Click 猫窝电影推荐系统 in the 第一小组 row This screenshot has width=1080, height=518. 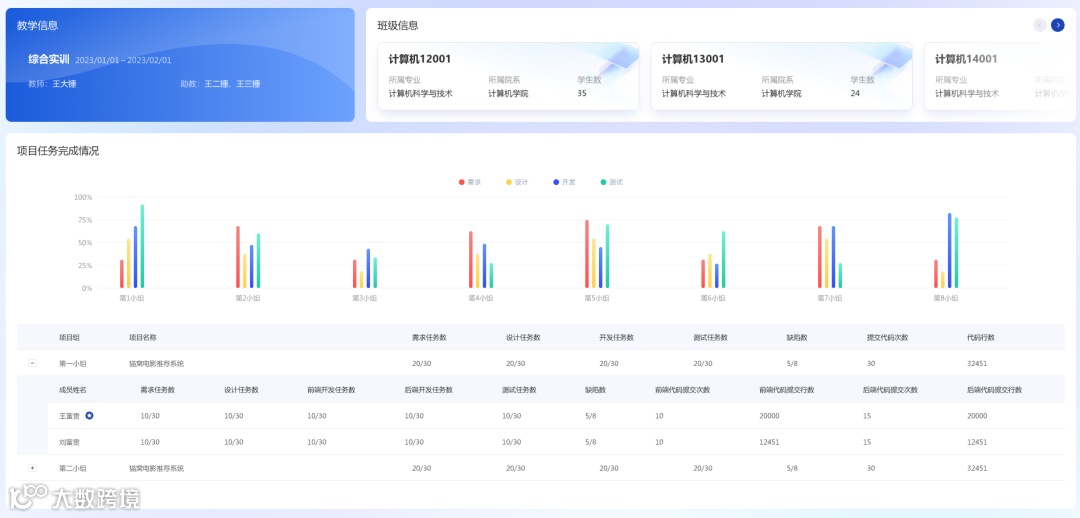(x=156, y=364)
